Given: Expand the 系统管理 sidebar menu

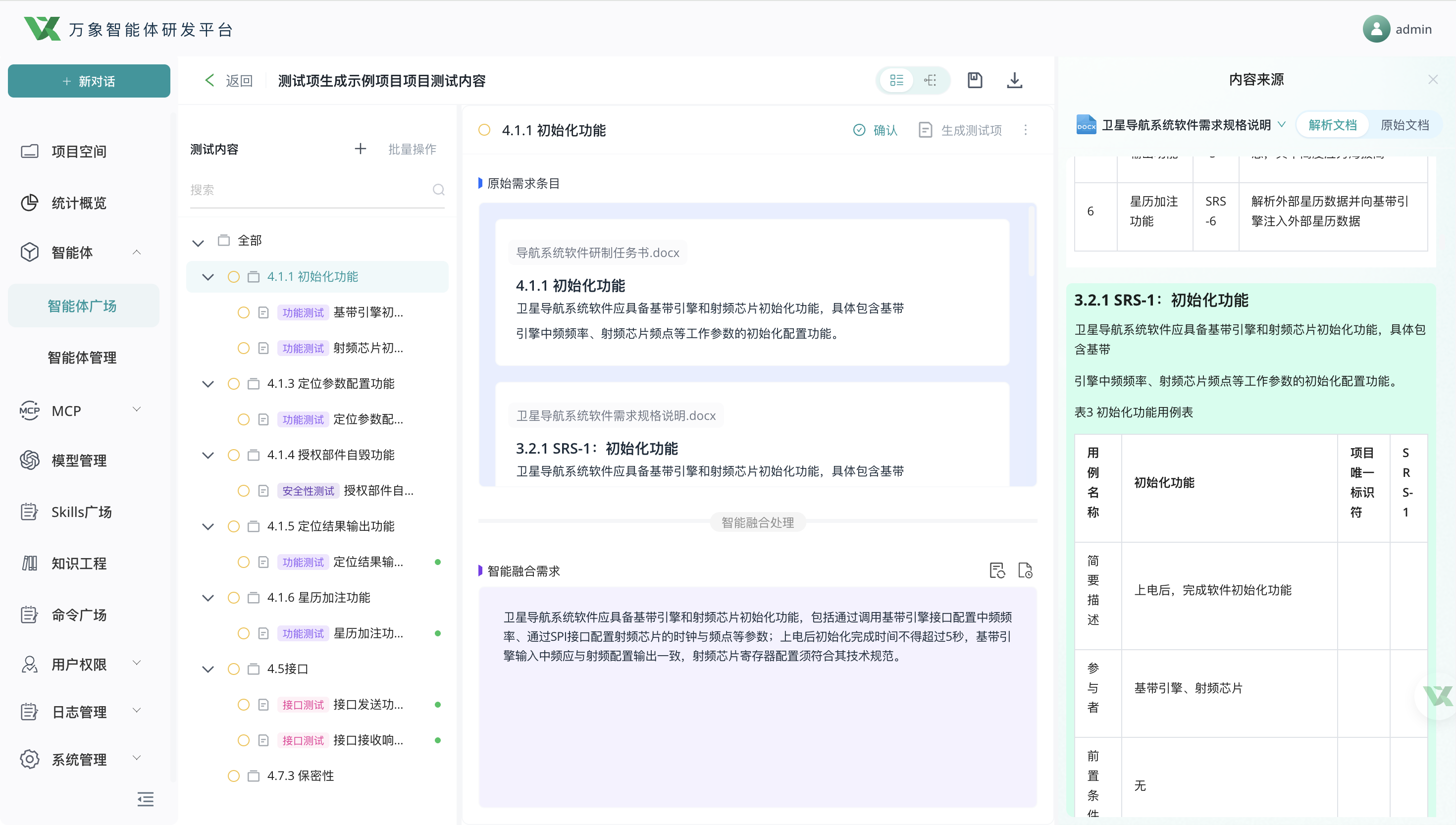Looking at the screenshot, I should [137, 758].
